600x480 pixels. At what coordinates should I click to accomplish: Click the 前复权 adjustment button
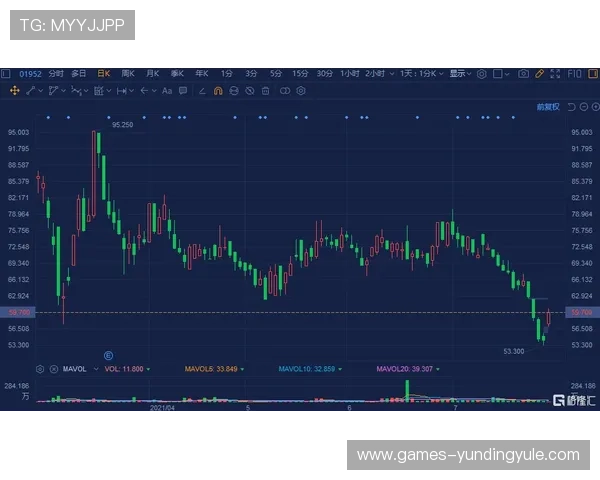coord(547,106)
